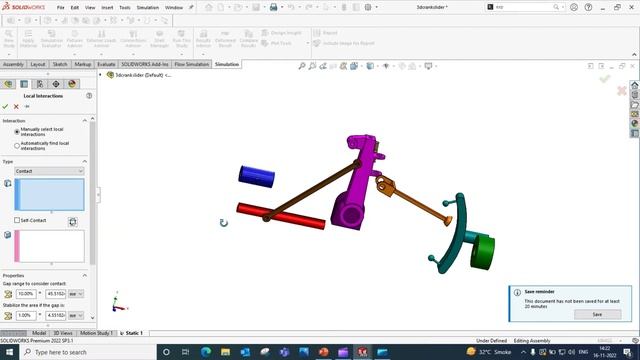Screen dimensions: 640x360
Task: Open the File menu
Action: [60, 7]
